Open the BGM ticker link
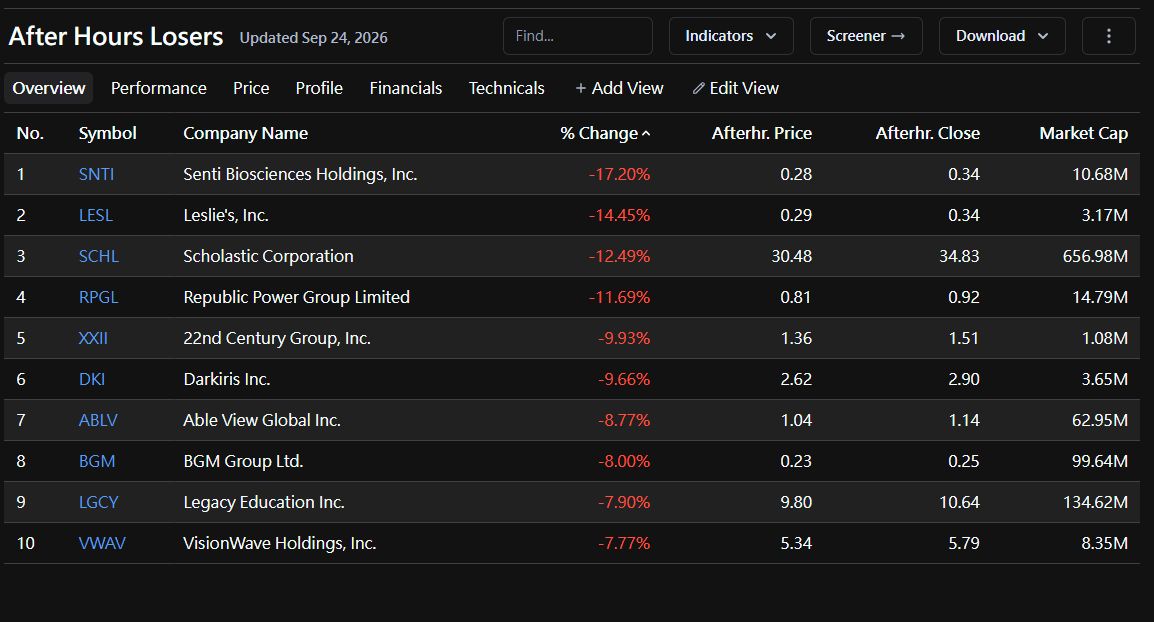Viewport: 1154px width, 622px height. (97, 462)
